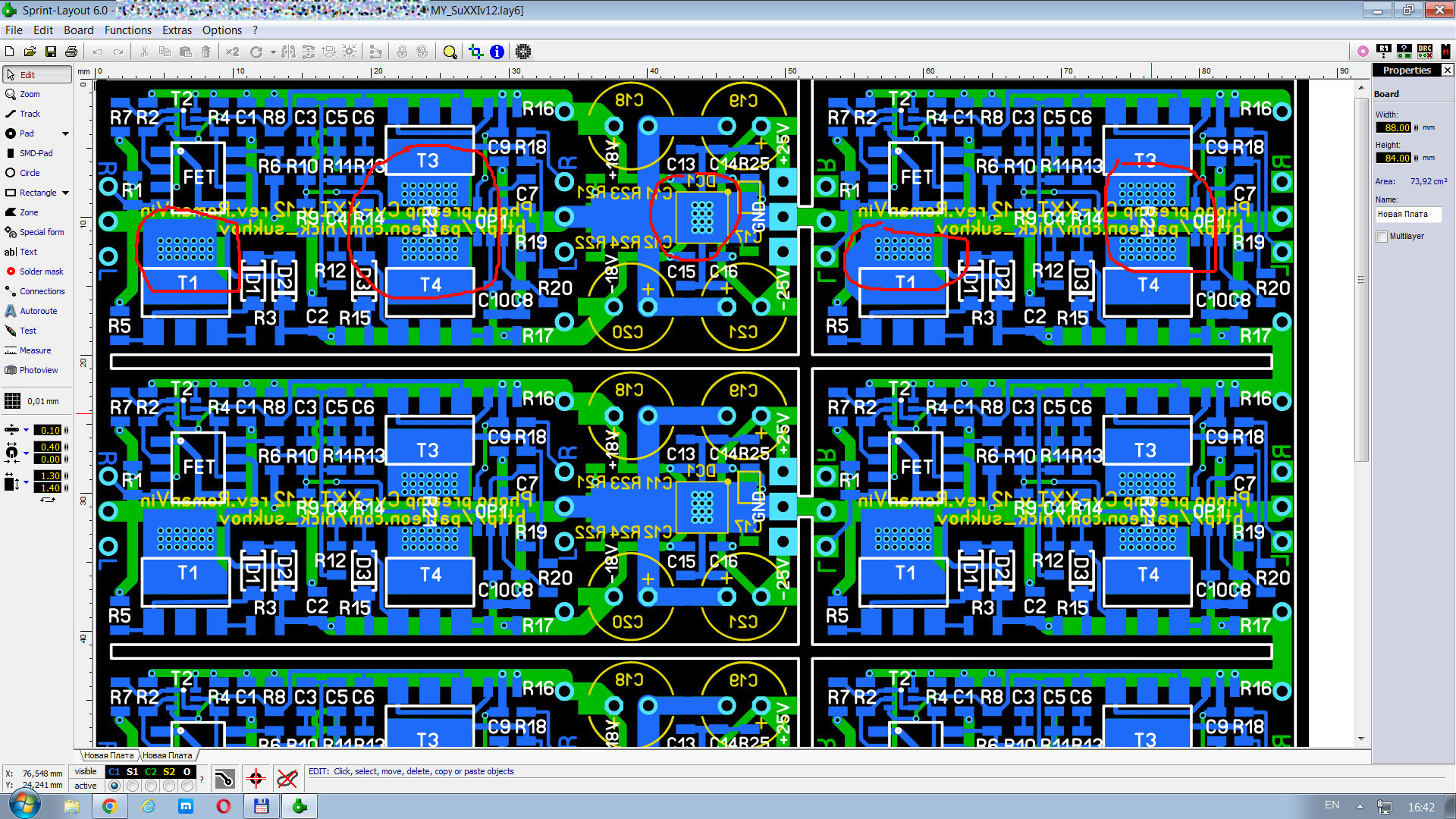Click the Save file toolbar icon
1456x819 pixels.
(51, 52)
